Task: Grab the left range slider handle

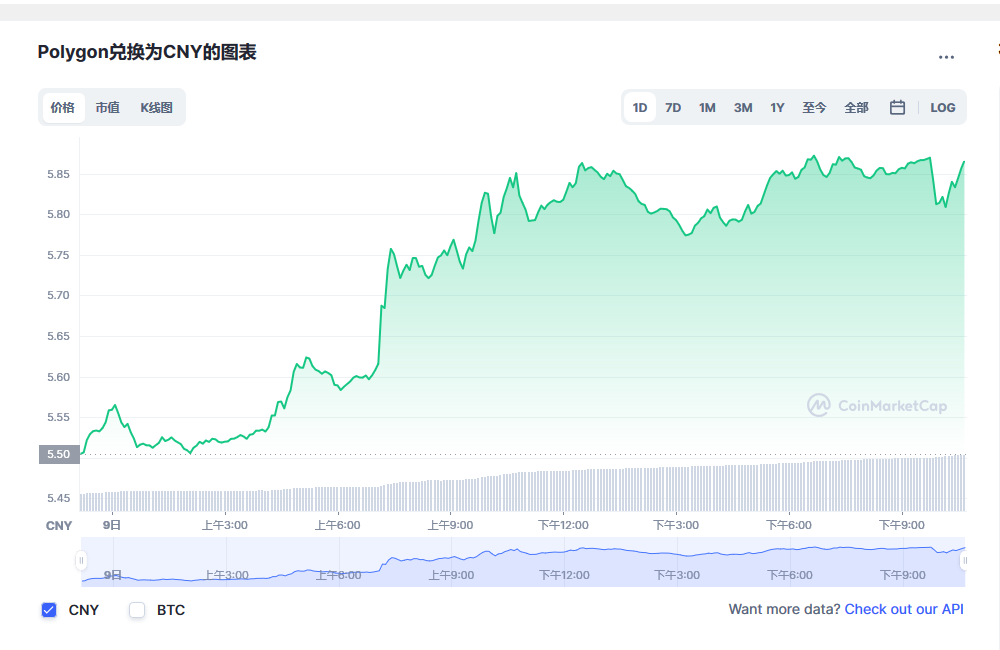Action: coord(81,560)
